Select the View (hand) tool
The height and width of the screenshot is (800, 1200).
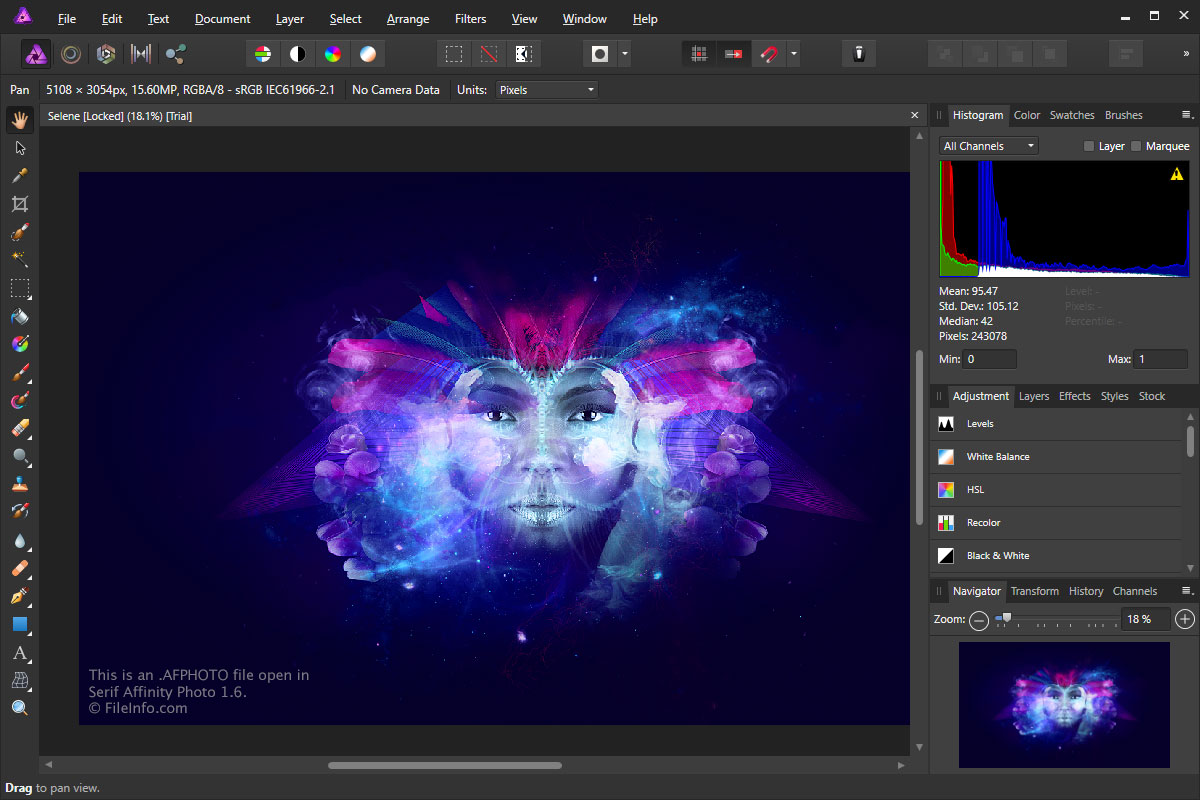pos(20,120)
